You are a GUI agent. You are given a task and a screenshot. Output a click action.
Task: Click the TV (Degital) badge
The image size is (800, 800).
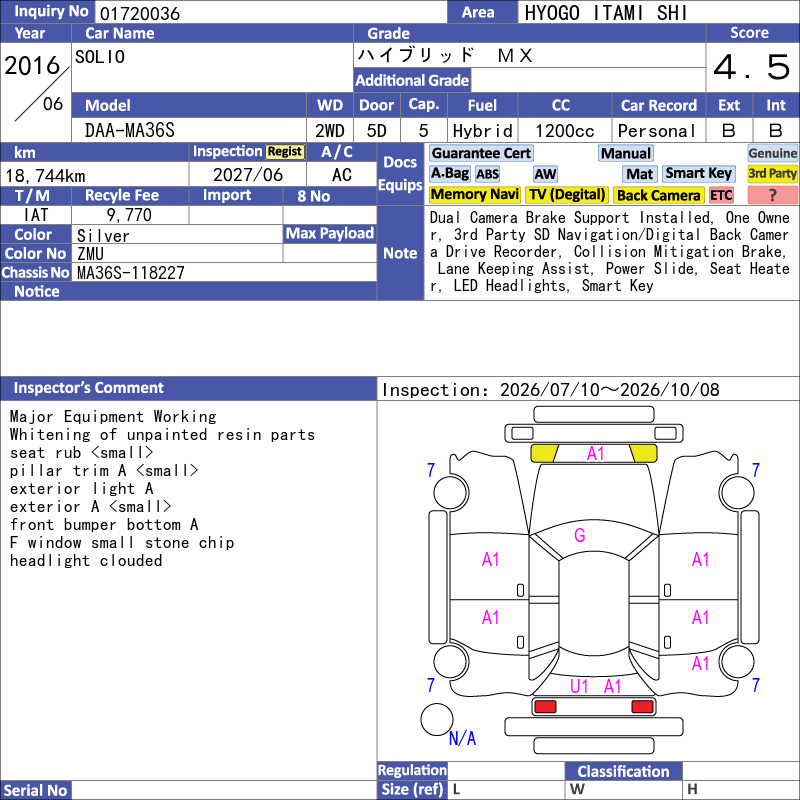pyautogui.click(x=566, y=195)
